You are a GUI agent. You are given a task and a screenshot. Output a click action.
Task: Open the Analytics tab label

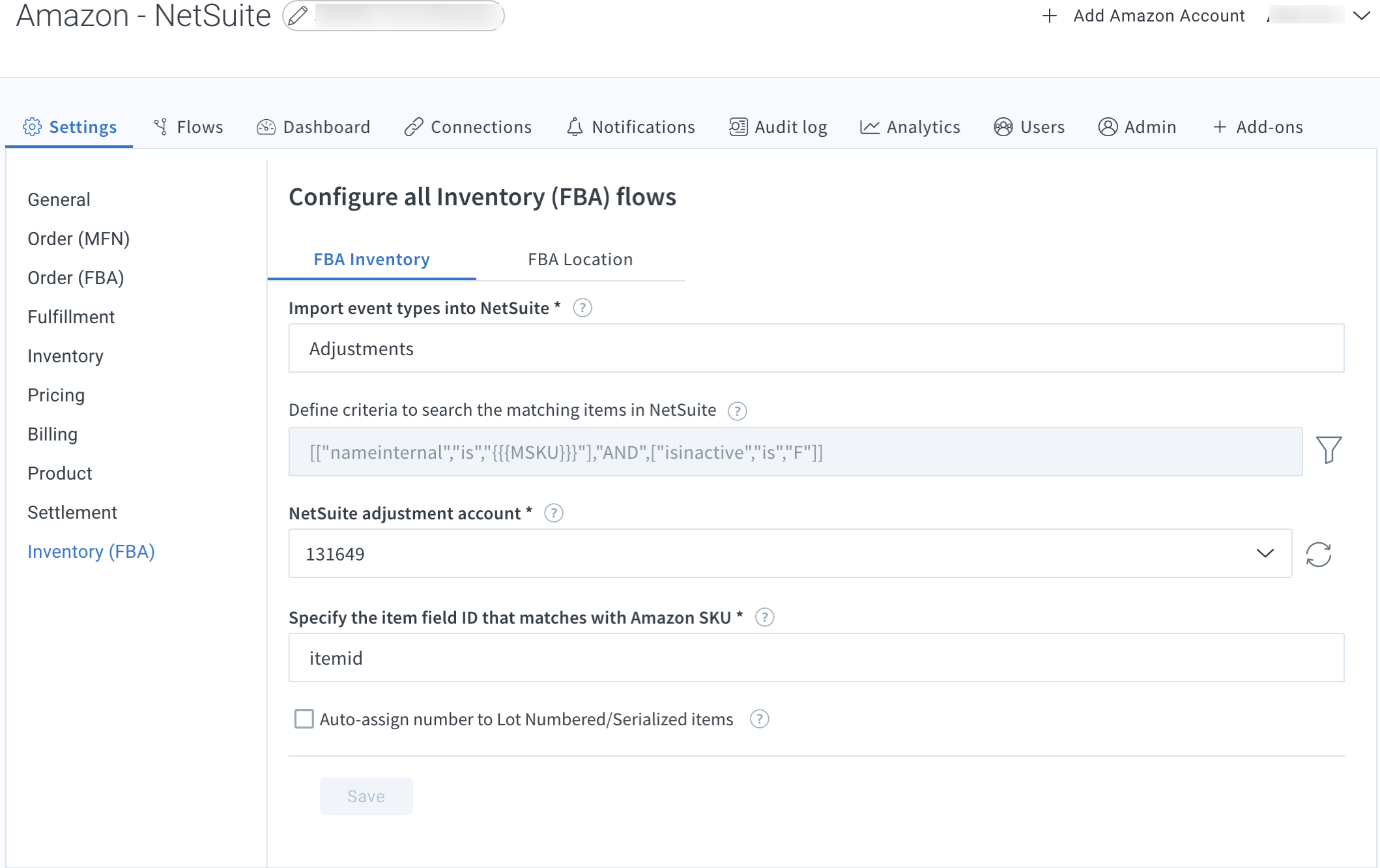coord(923,127)
